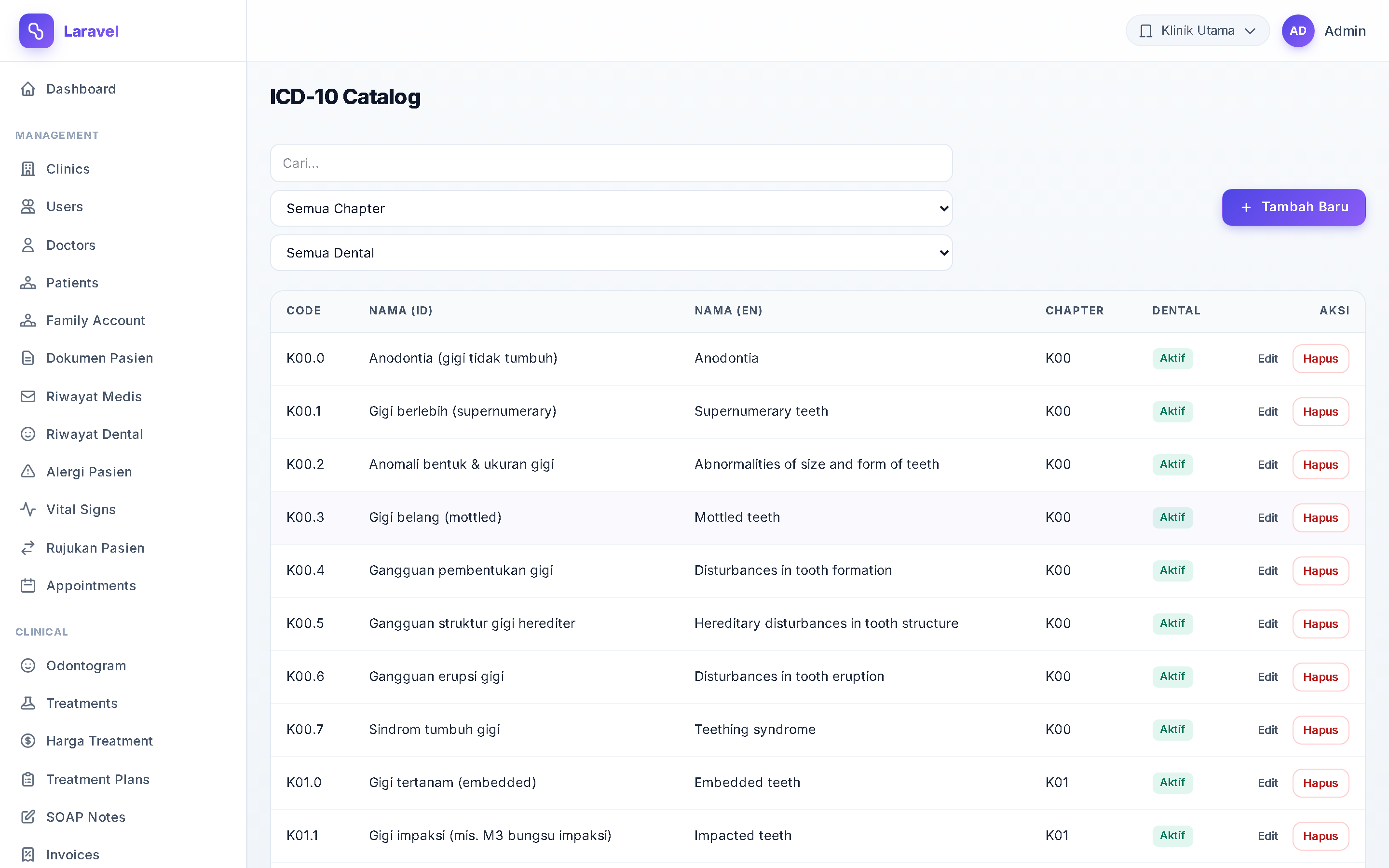
Task: Click the Alergi Pasien warning icon
Action: [x=27, y=472]
